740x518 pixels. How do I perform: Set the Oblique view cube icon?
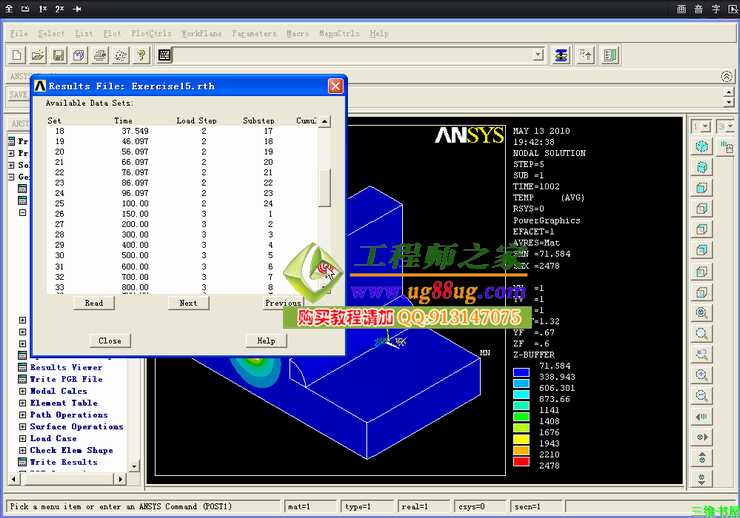tap(702, 167)
